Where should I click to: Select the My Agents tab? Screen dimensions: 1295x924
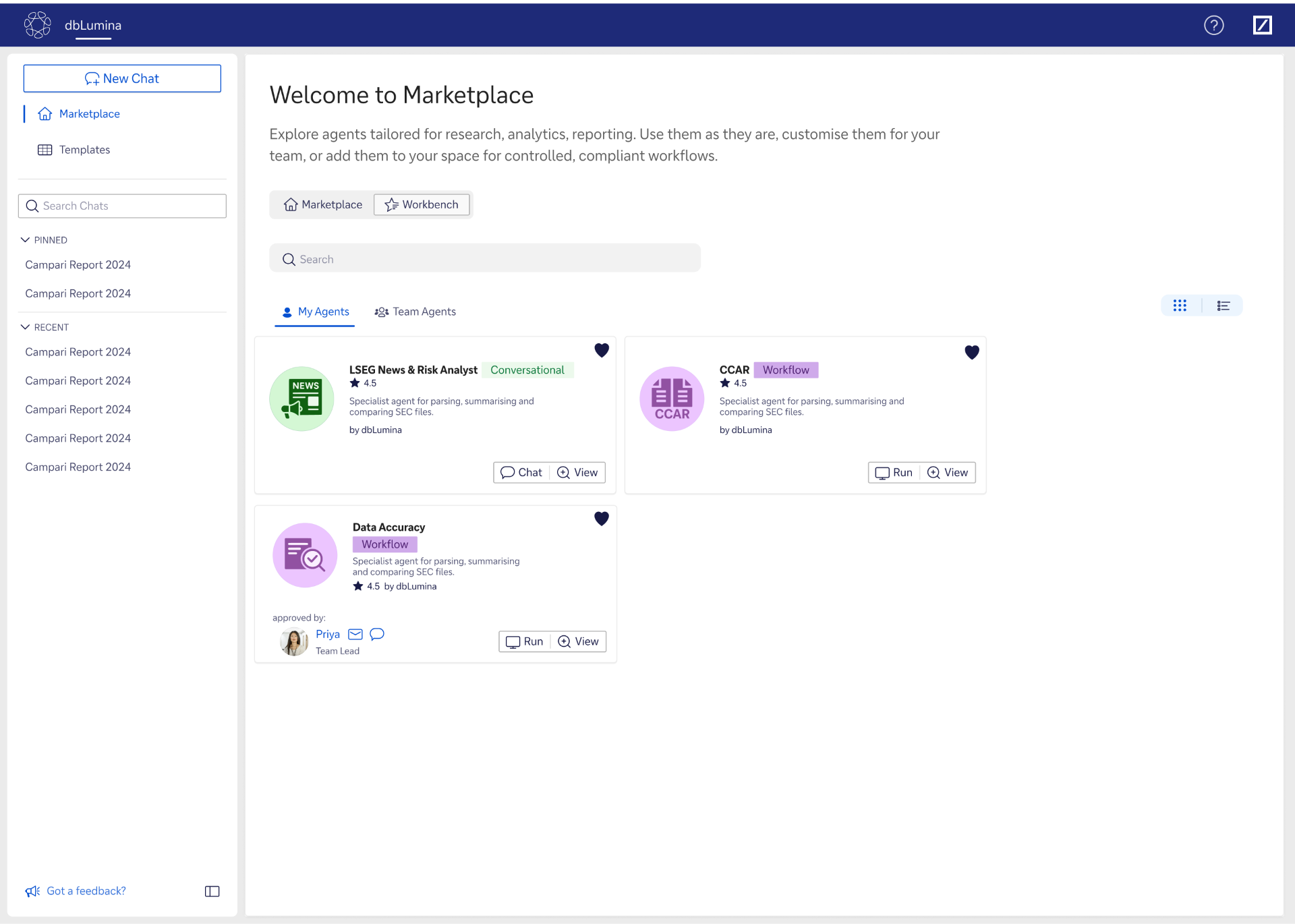coord(315,312)
